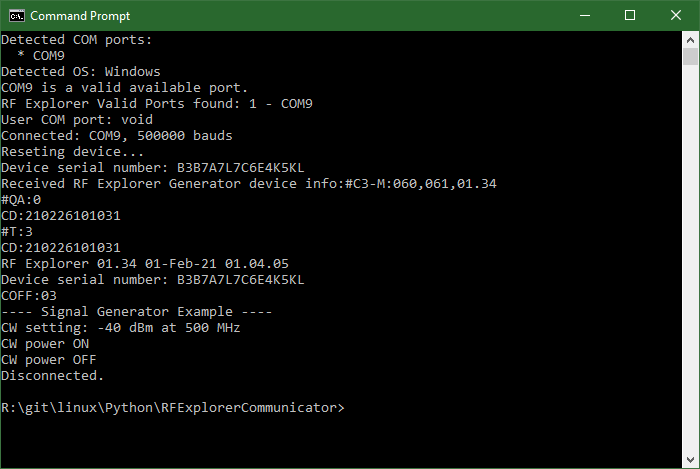Click the 'CW setting: -40 dBm' line
Viewport: 700px width, 469px height.
(120, 328)
